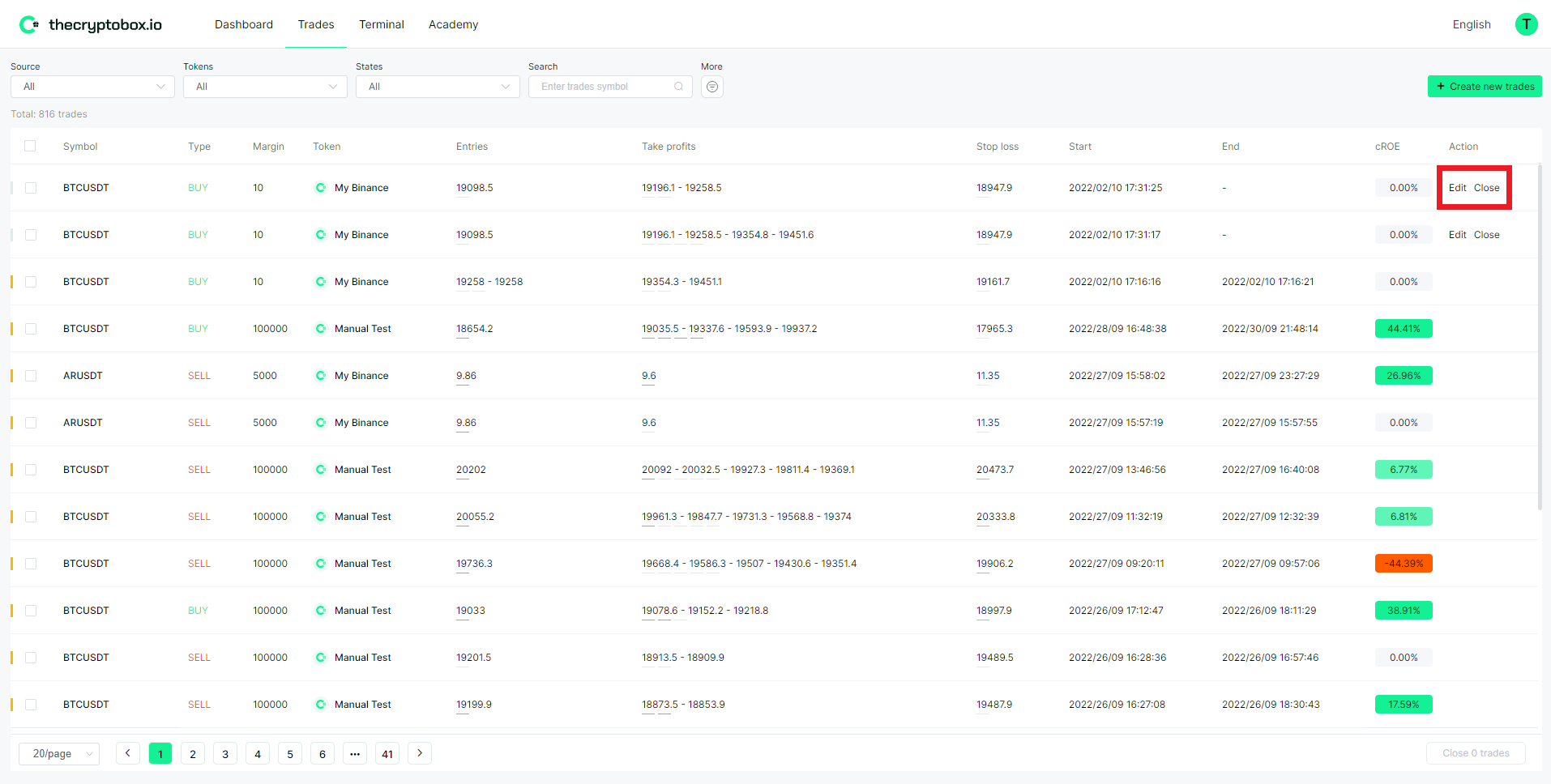The width and height of the screenshot is (1551, 784).
Task: Select the first ARUSDT trade checkbox
Action: (31, 376)
